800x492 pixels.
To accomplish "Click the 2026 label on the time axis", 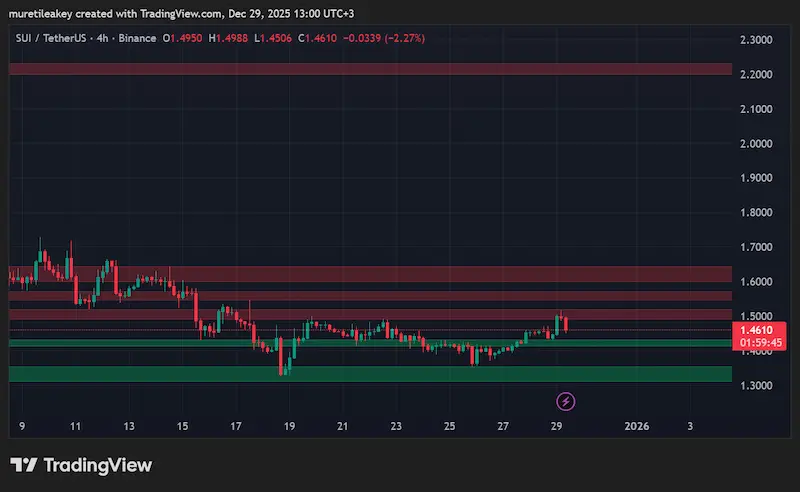I will [x=636, y=426].
